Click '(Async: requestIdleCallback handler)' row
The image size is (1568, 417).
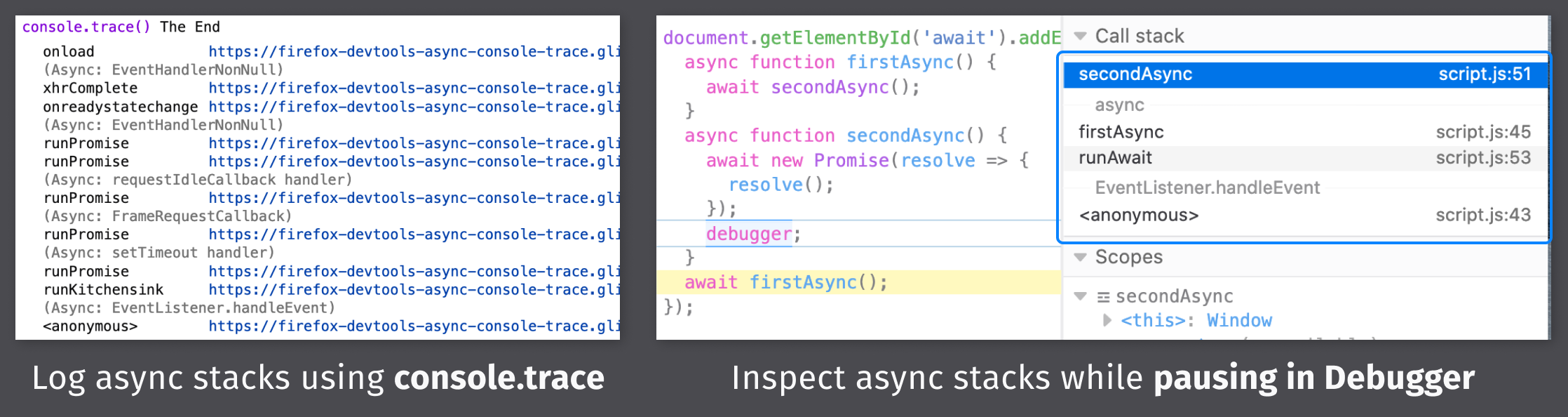pos(198,180)
